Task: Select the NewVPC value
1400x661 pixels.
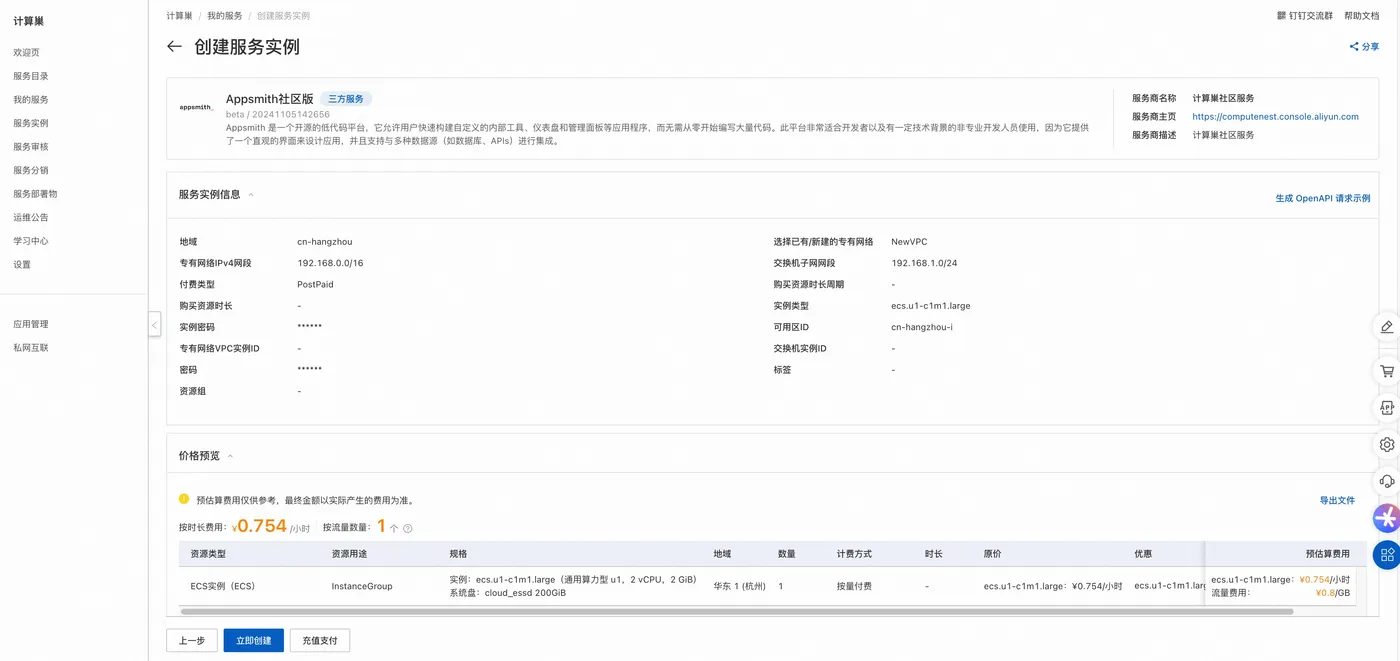Action: (x=909, y=242)
